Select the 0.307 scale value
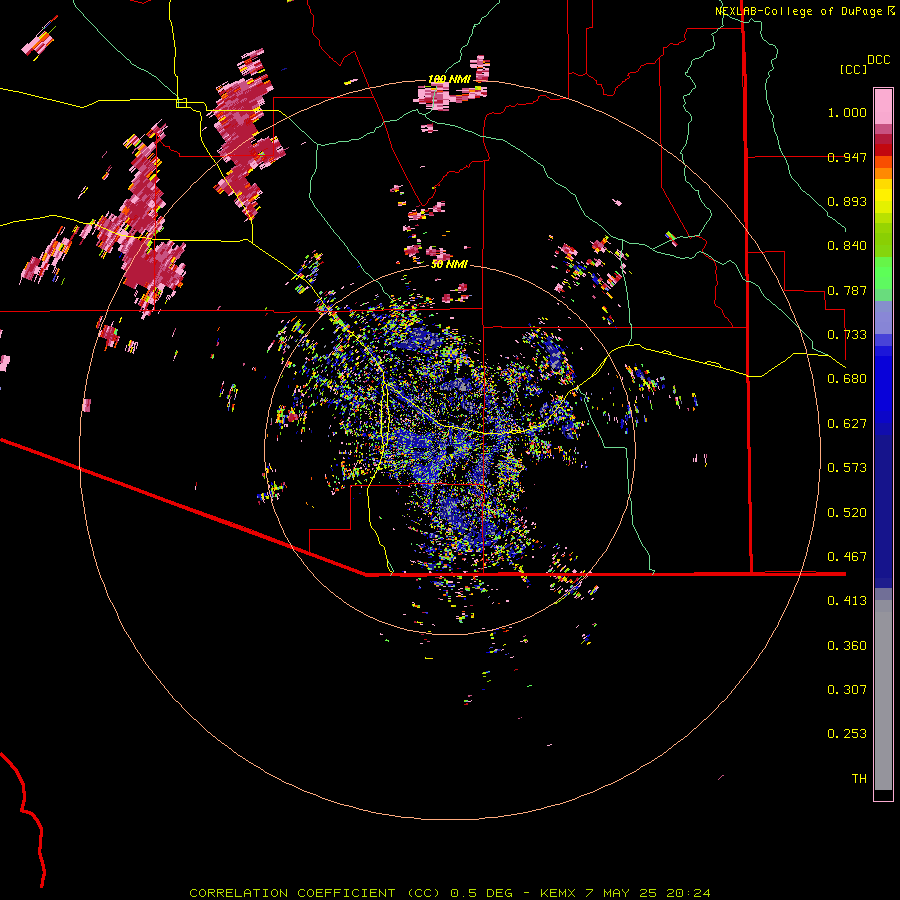The width and height of the screenshot is (900, 900). coord(847,690)
